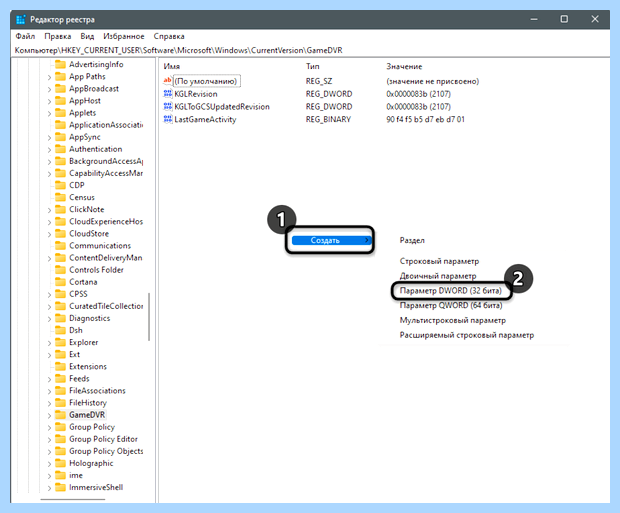Viewport: 620px width, 513px height.
Task: Click the Extensions folder icon
Action: tap(60, 366)
